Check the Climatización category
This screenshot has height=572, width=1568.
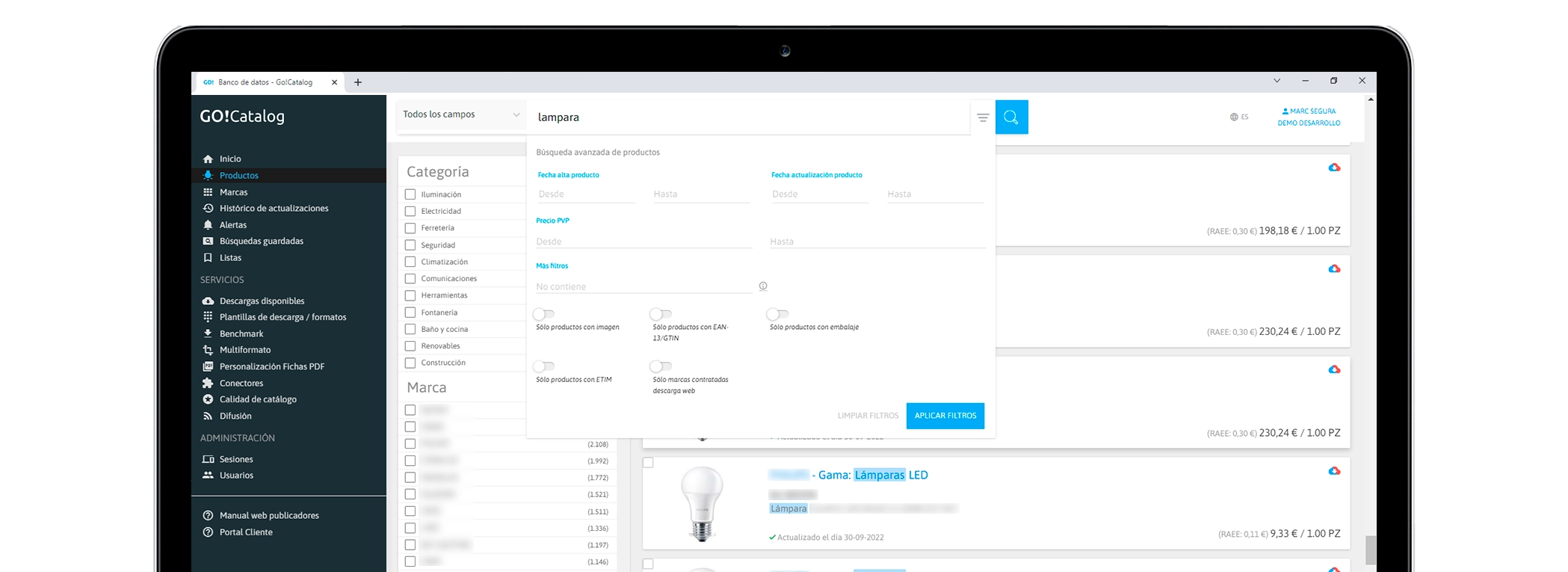pyautogui.click(x=410, y=262)
